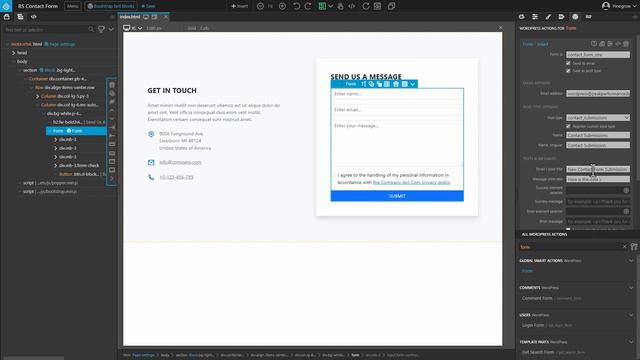Undo the last action
Screen dimensions: 640x360
click(x=296, y=6)
